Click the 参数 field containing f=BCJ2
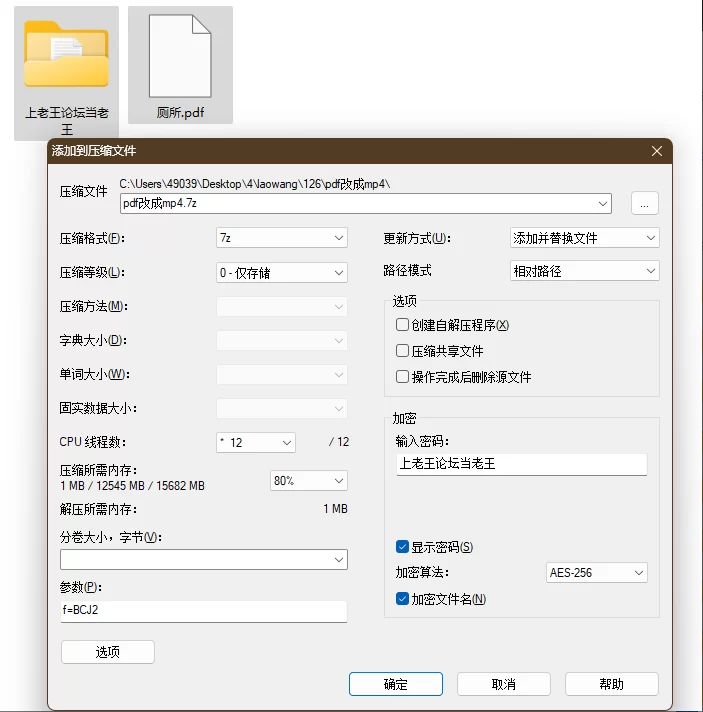703x712 pixels. pos(204,611)
